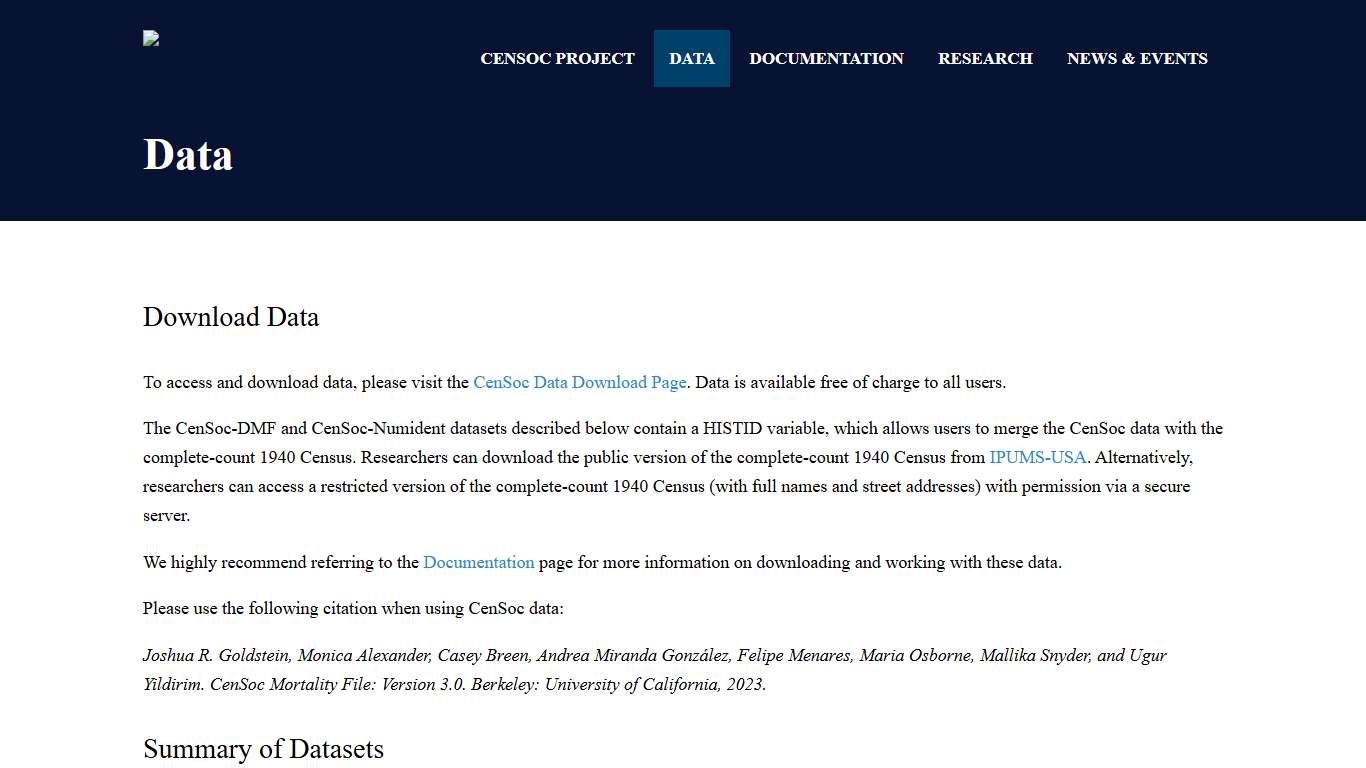
Task: Visit the NEWS & EVENTS section
Action: click(1137, 58)
